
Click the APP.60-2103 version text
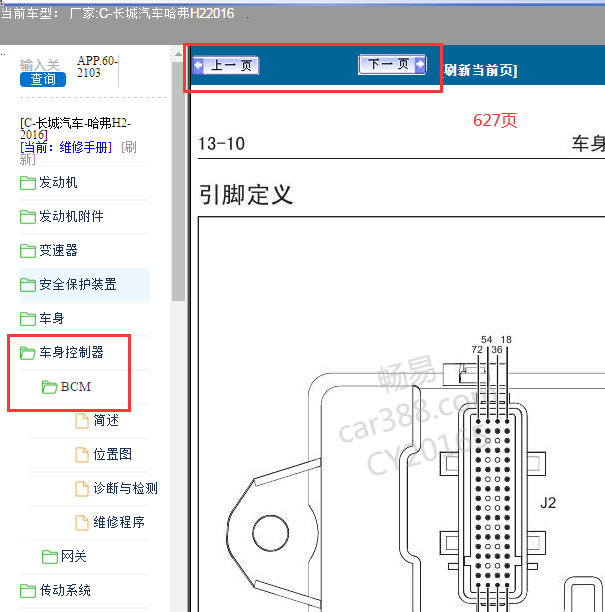[97, 67]
